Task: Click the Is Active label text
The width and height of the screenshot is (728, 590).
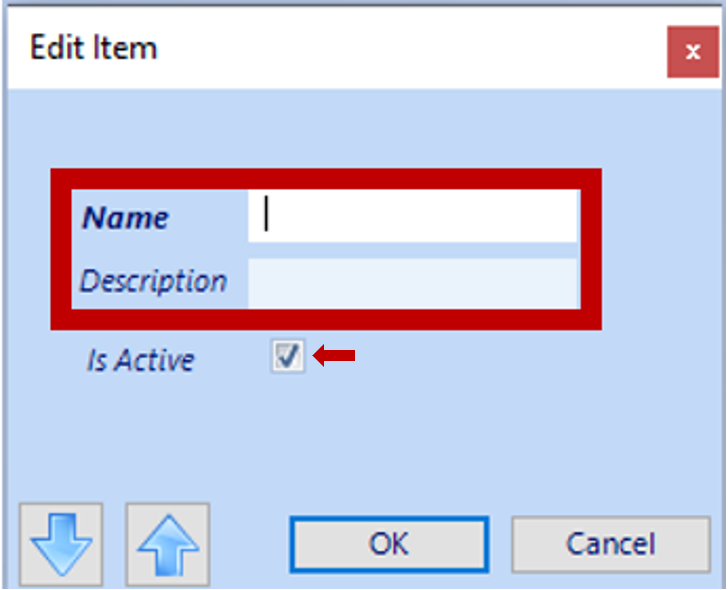Action: [x=141, y=360]
